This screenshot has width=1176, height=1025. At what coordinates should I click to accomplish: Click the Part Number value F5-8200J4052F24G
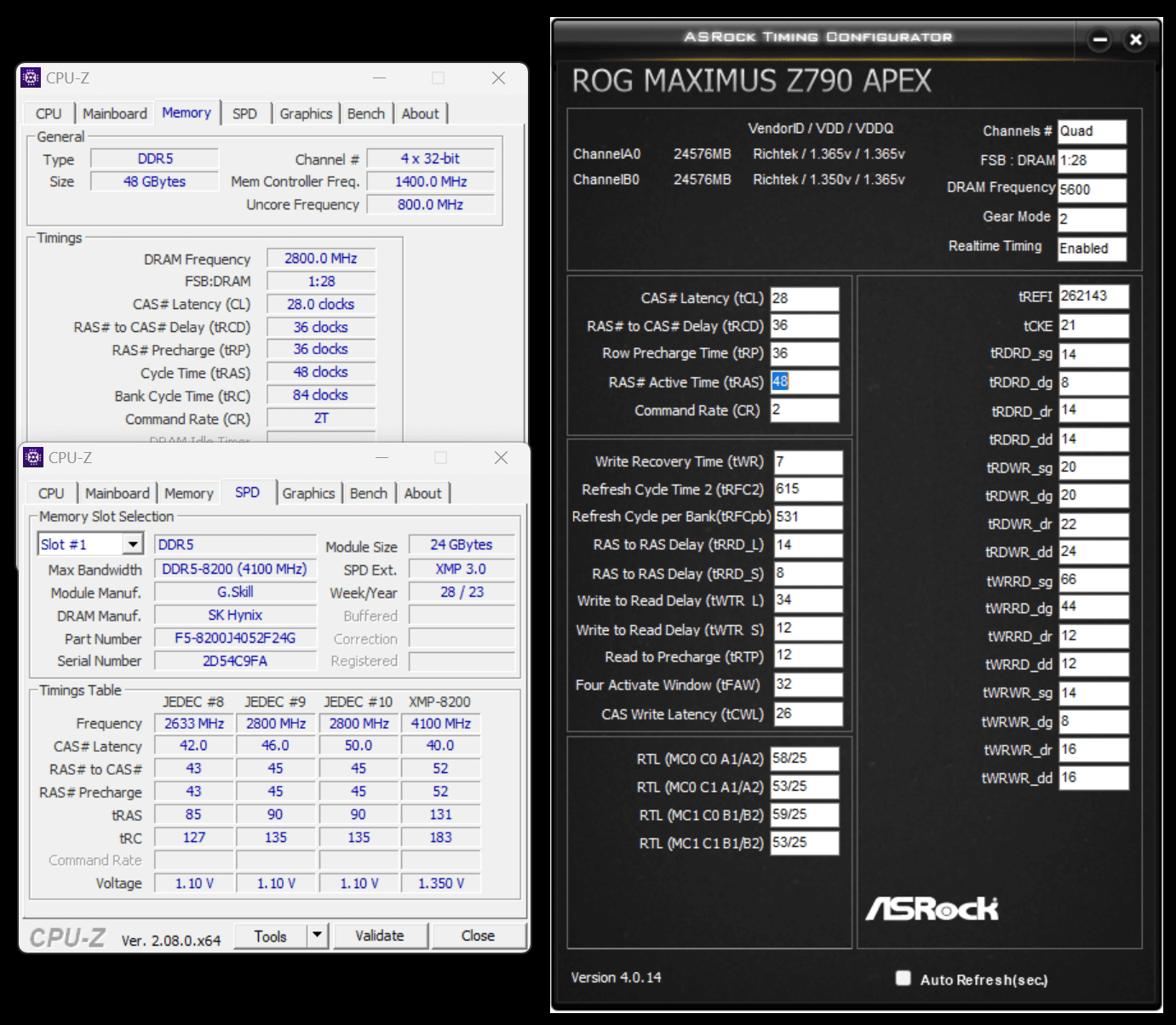(235, 638)
